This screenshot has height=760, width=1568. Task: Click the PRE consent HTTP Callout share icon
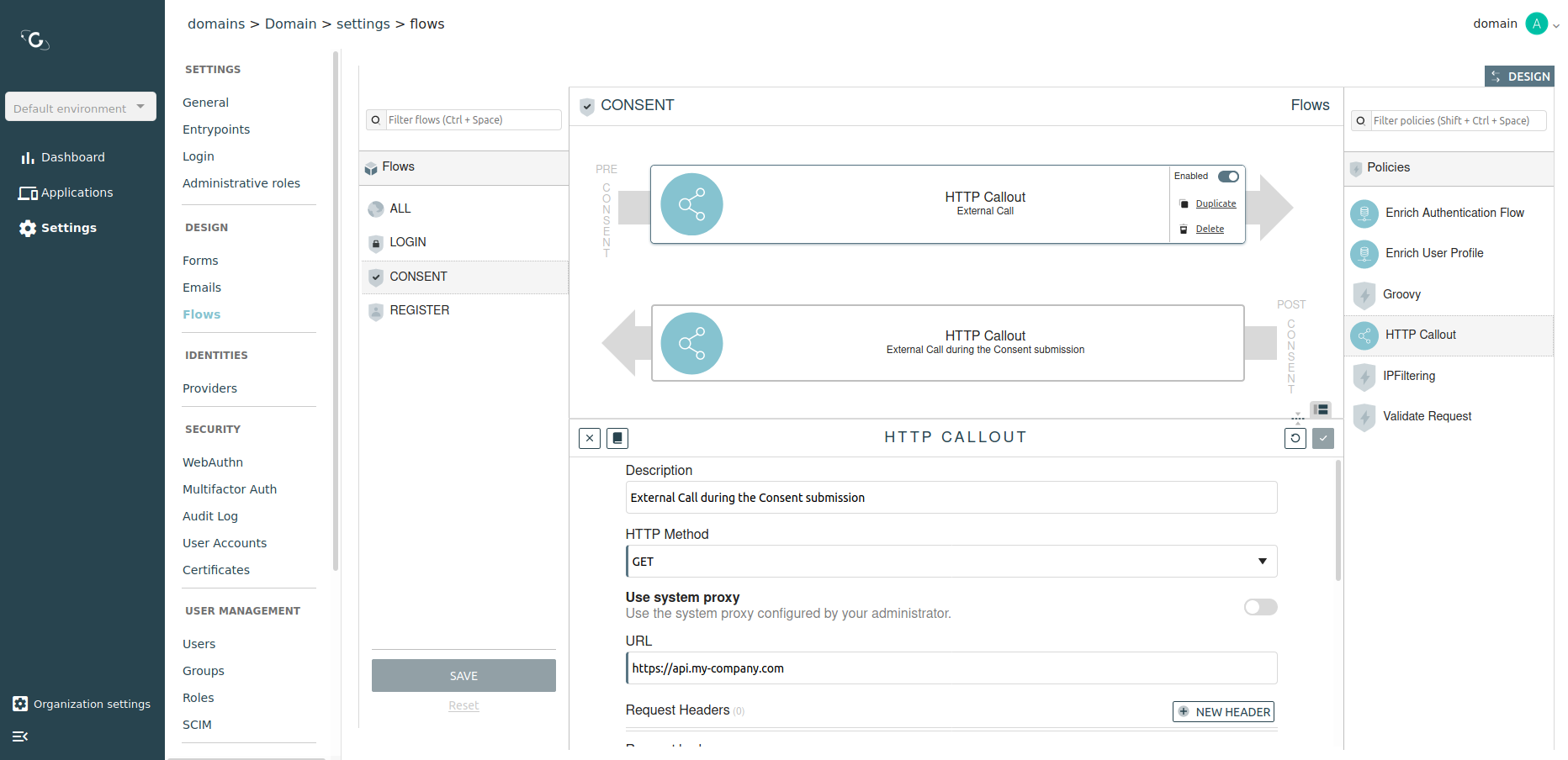(x=691, y=204)
